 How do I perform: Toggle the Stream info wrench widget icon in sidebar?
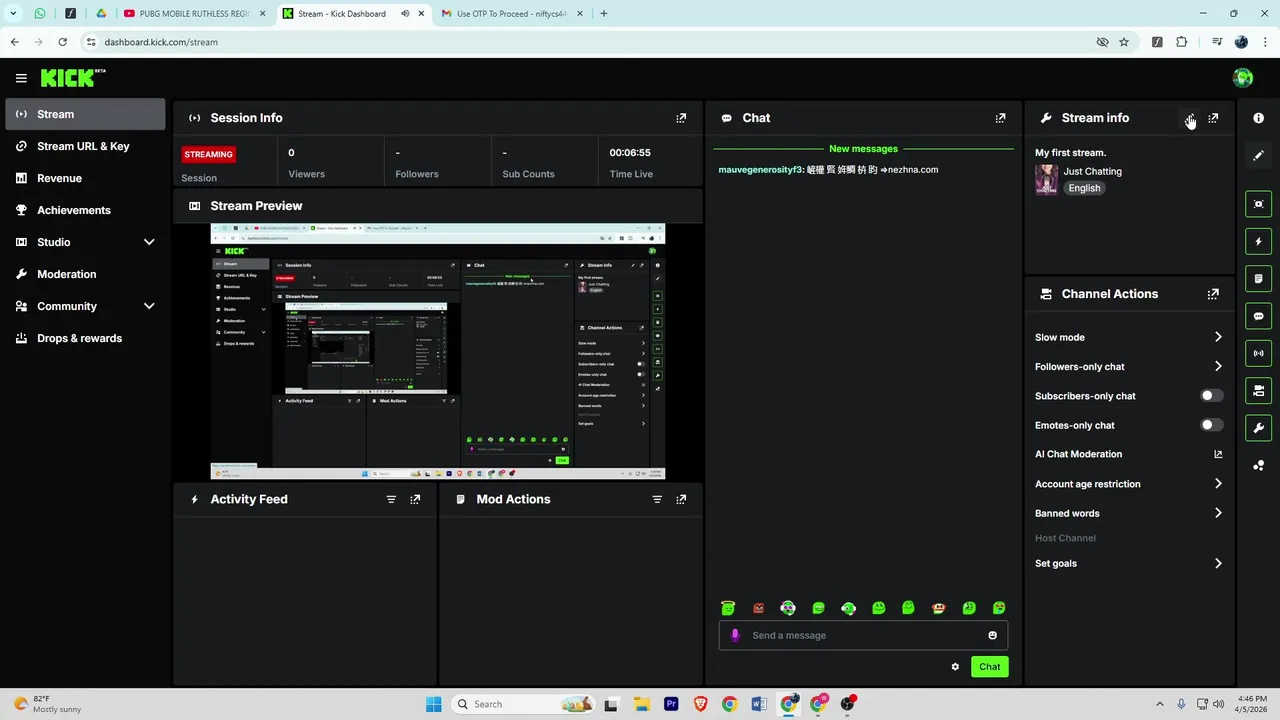pos(1258,428)
